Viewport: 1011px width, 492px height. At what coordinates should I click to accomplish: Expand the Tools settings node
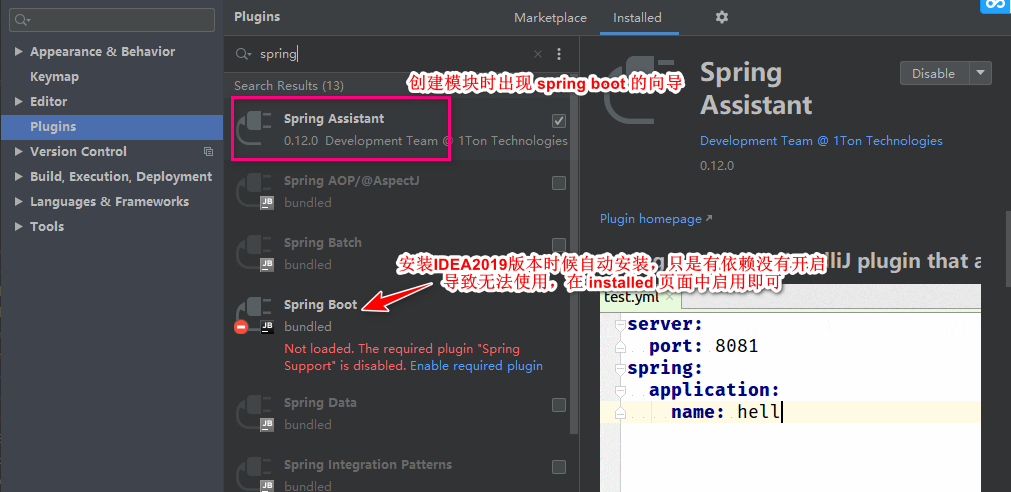pos(19,226)
